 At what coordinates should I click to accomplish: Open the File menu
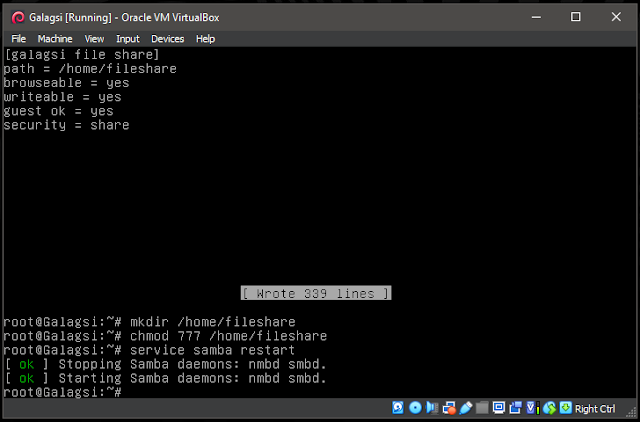(18, 39)
